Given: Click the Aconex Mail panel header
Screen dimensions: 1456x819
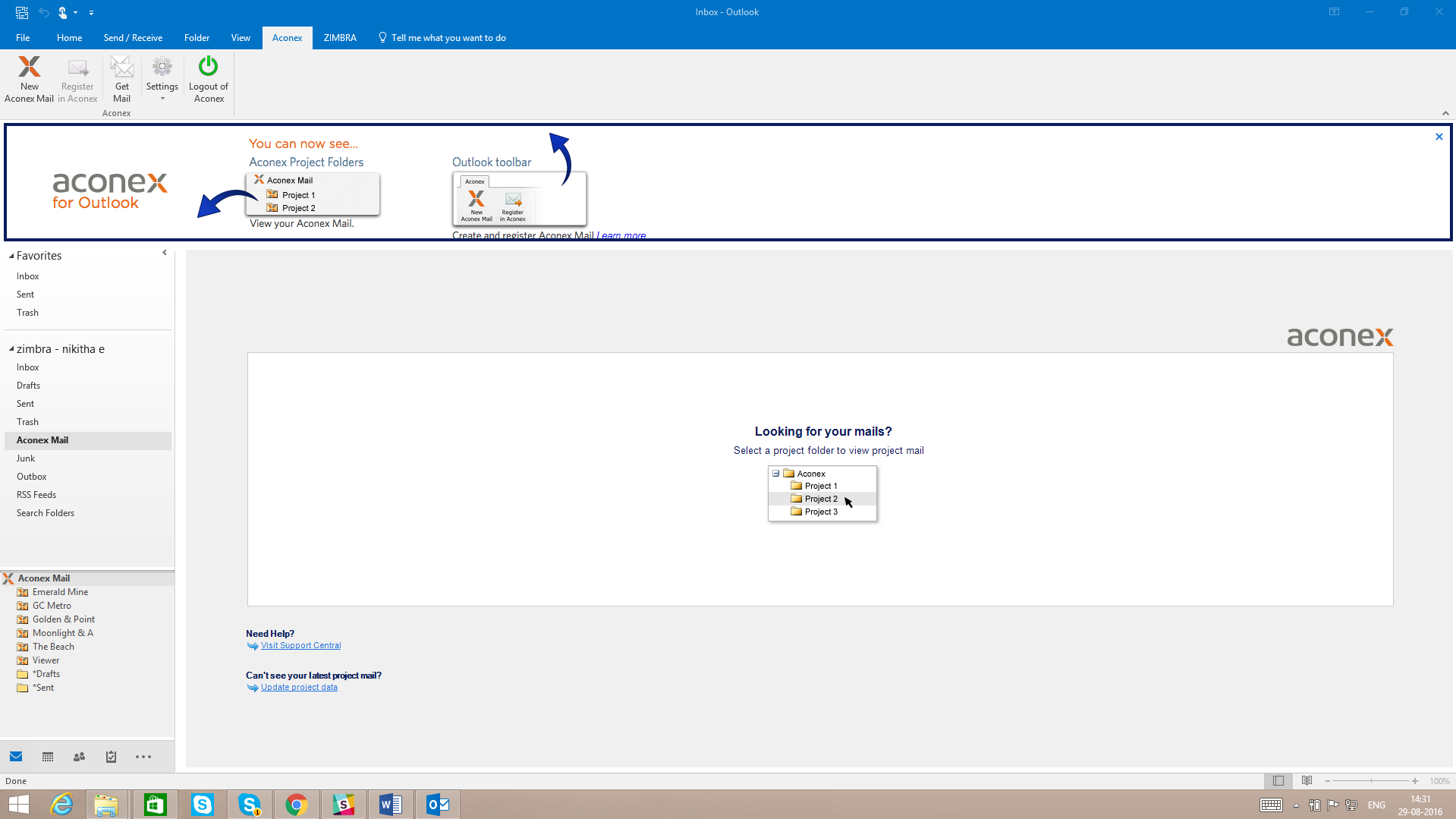Looking at the screenshot, I should pyautogui.click(x=87, y=578).
